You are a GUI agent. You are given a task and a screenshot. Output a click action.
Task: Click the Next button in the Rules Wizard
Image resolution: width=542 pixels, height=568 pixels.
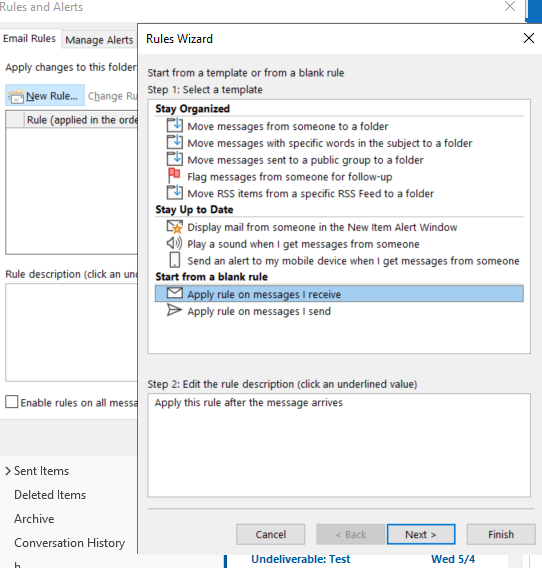point(421,534)
